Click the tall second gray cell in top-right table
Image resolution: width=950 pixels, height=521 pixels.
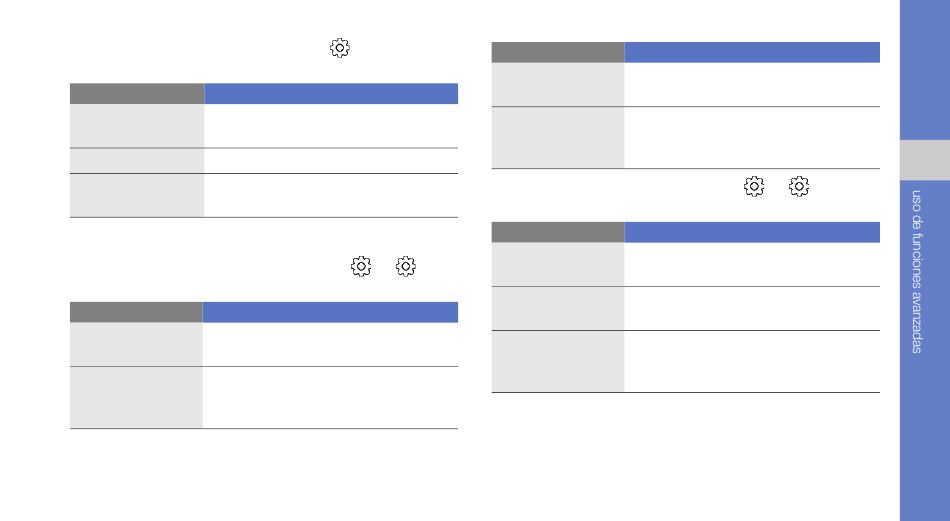(558, 138)
